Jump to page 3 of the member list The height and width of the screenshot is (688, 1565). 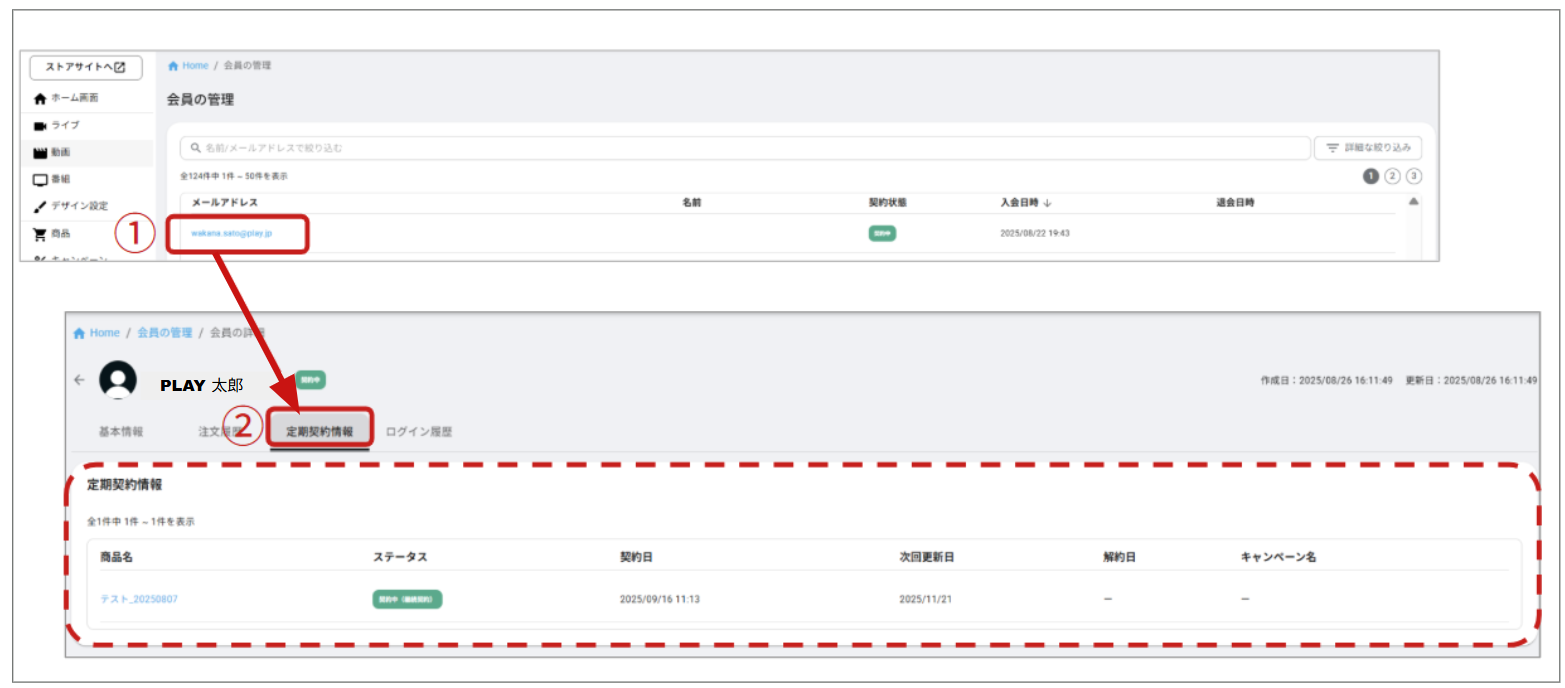pos(1413,176)
